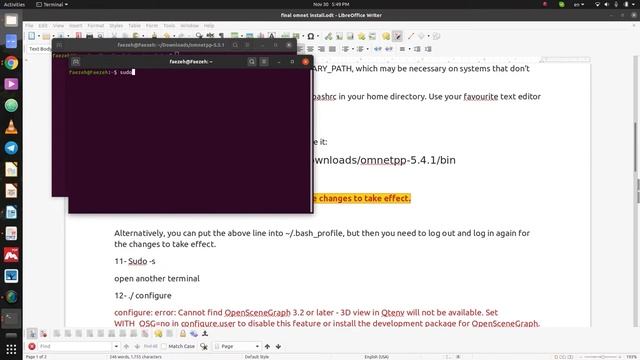The width and height of the screenshot is (640, 360).
Task: Open Navigate By Page dropdown
Action: click(x=257, y=346)
